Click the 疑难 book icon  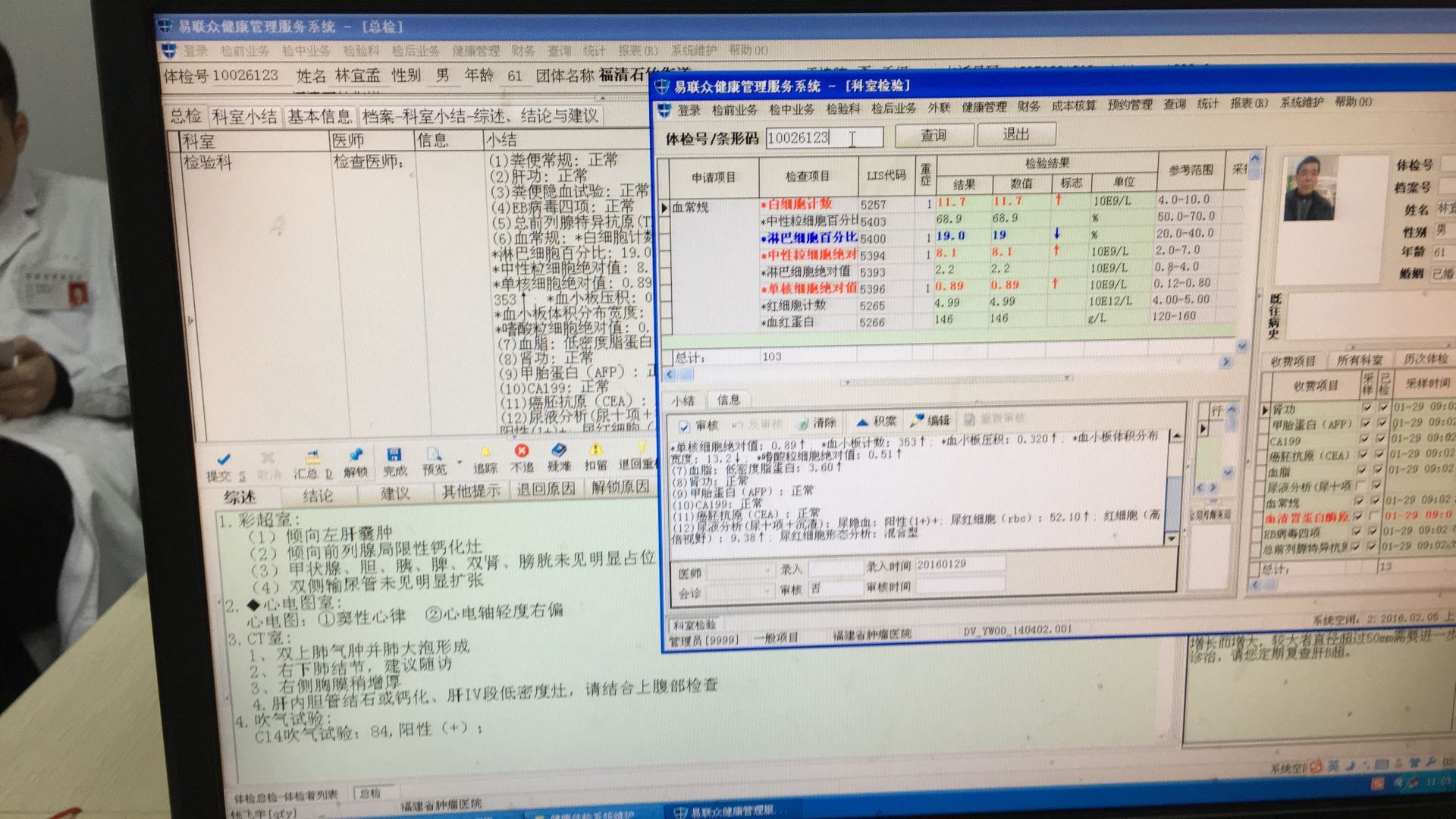[x=559, y=450]
